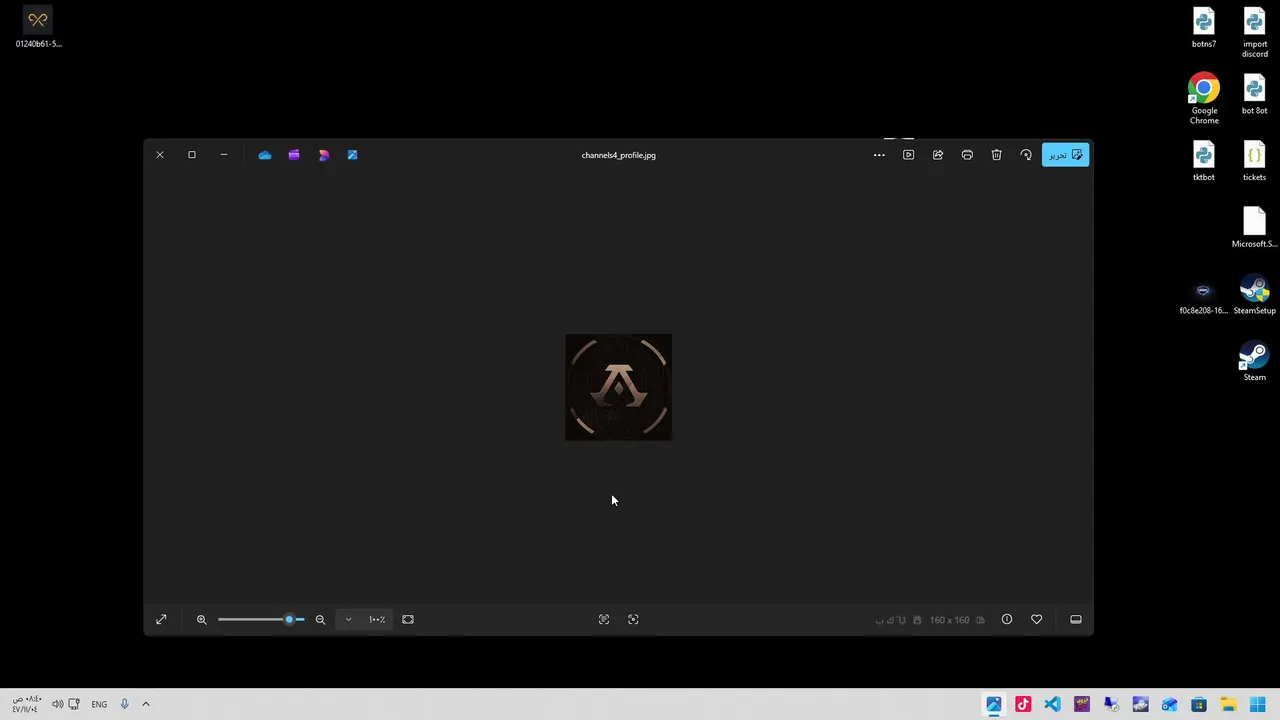The height and width of the screenshot is (720, 1280).
Task: Open Microsoft Store from the taskbar
Action: [1199, 705]
